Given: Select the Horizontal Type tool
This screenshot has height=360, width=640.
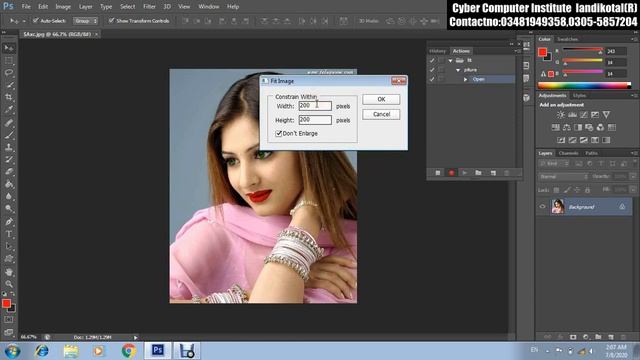Looking at the screenshot, I should click(9, 234).
